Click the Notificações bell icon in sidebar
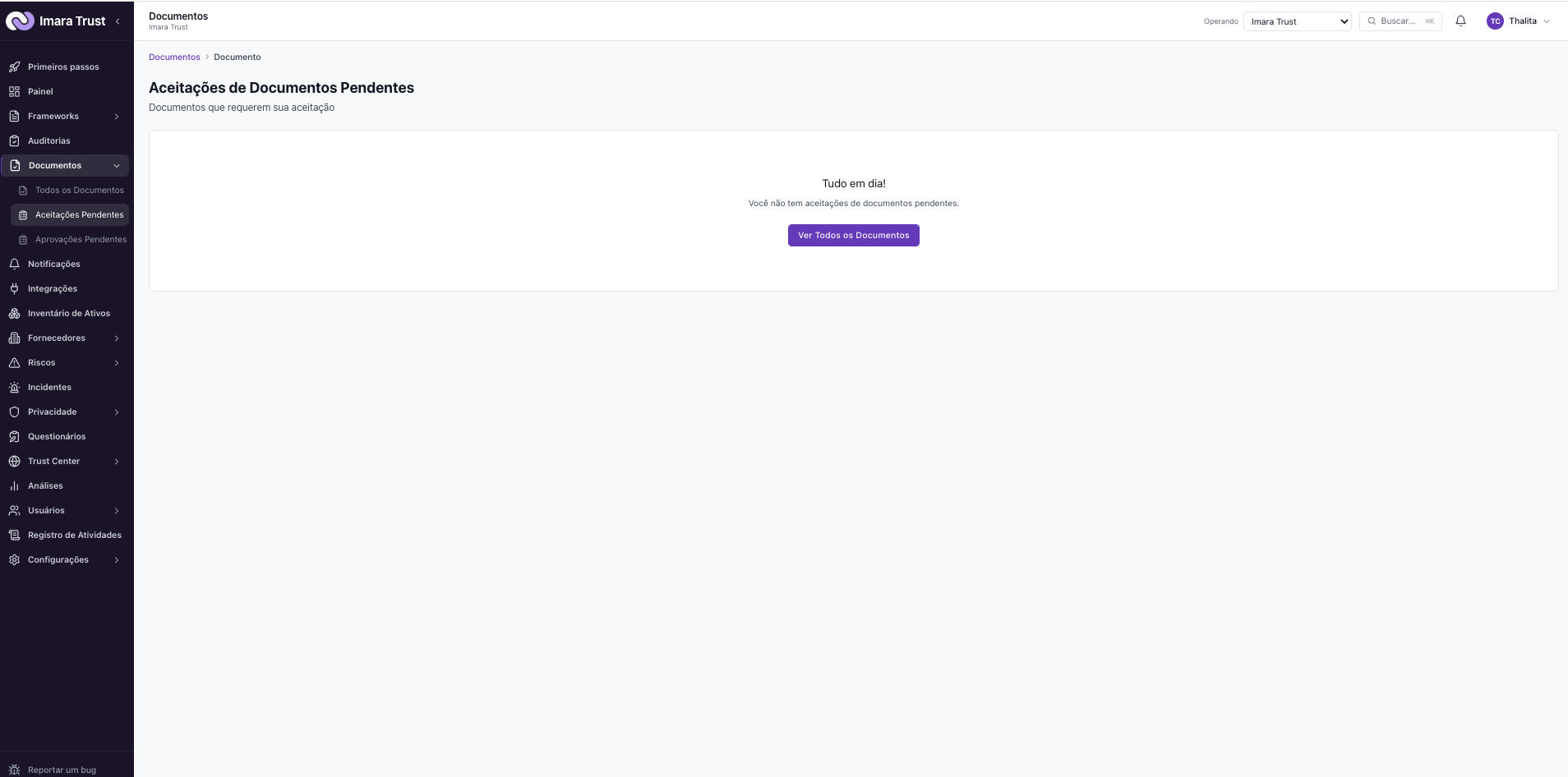This screenshot has height=777, width=1568. [14, 264]
